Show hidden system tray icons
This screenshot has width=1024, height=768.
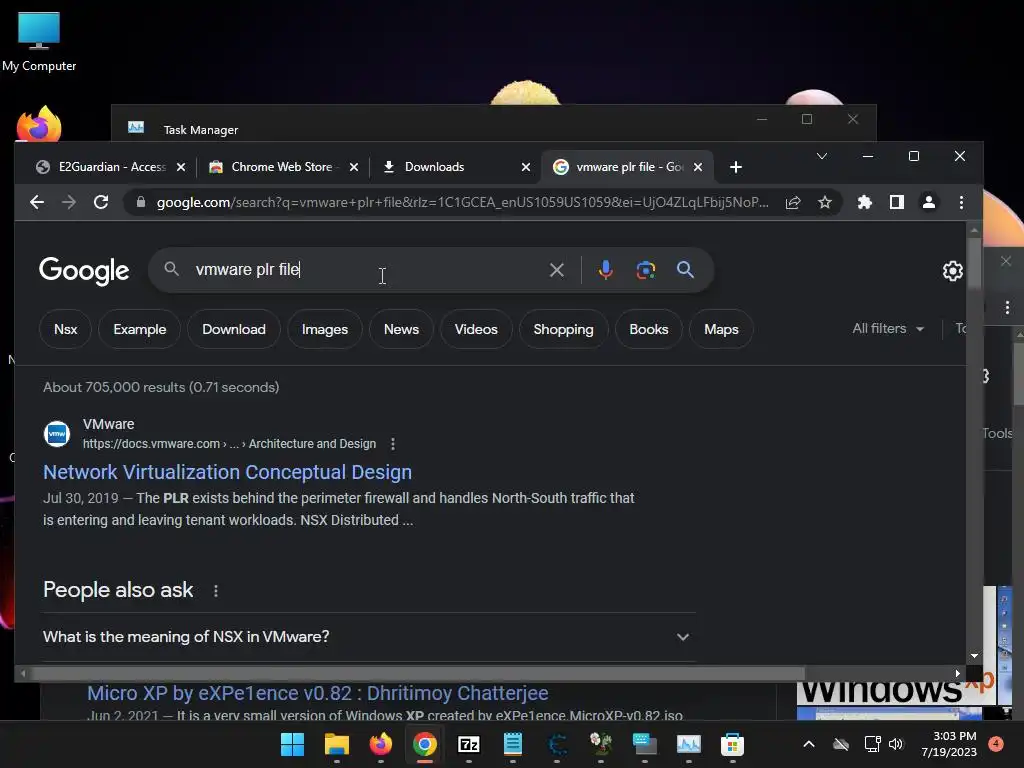[808, 744]
